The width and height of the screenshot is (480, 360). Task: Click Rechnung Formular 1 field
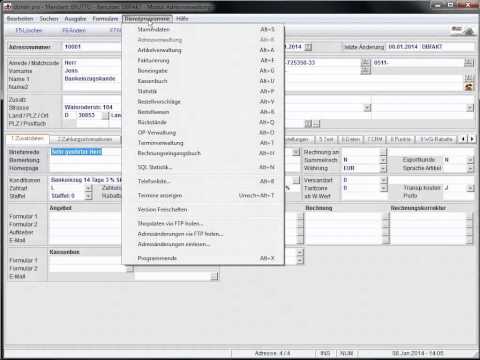343,217
